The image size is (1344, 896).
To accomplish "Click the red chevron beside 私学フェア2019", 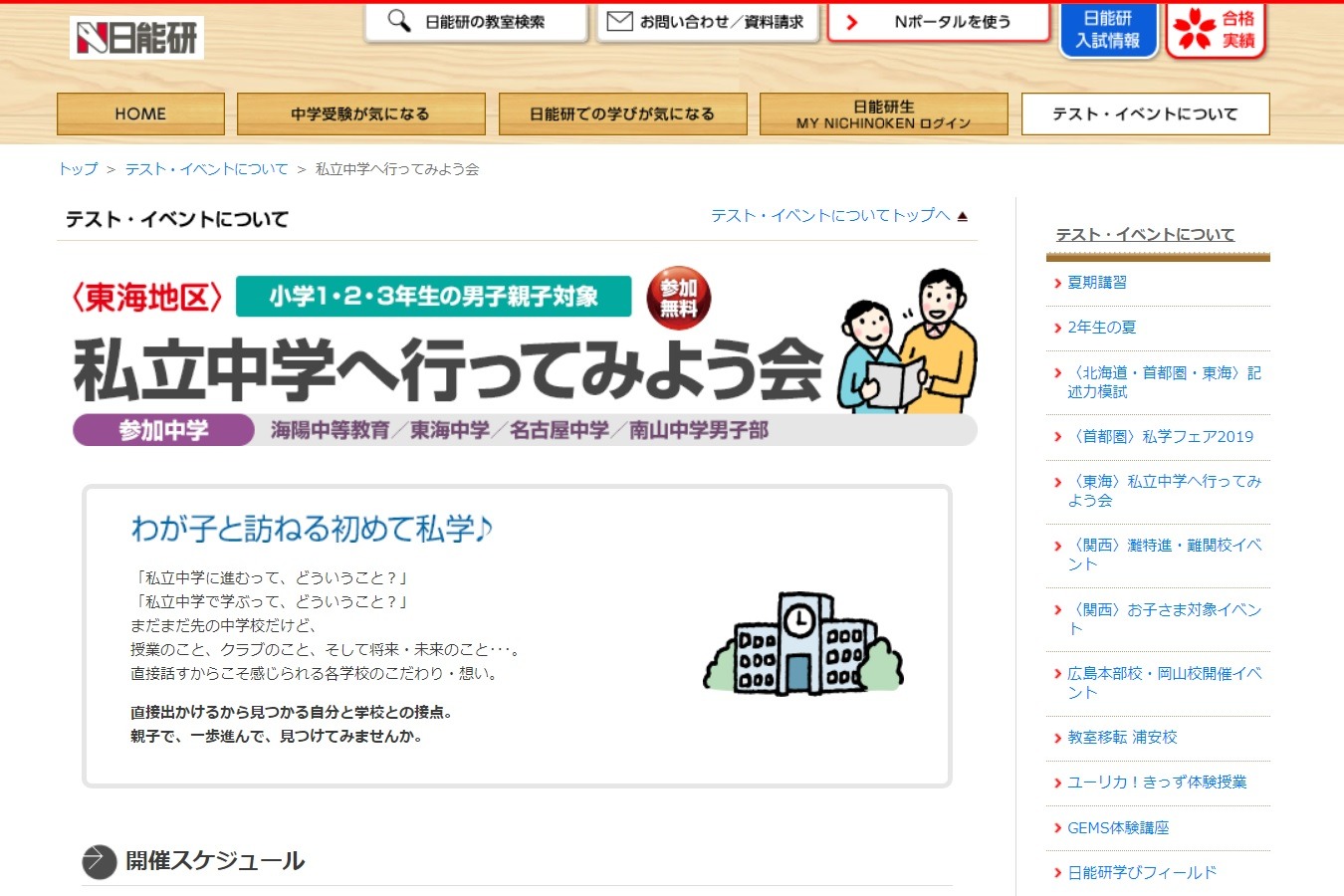I will (1057, 437).
